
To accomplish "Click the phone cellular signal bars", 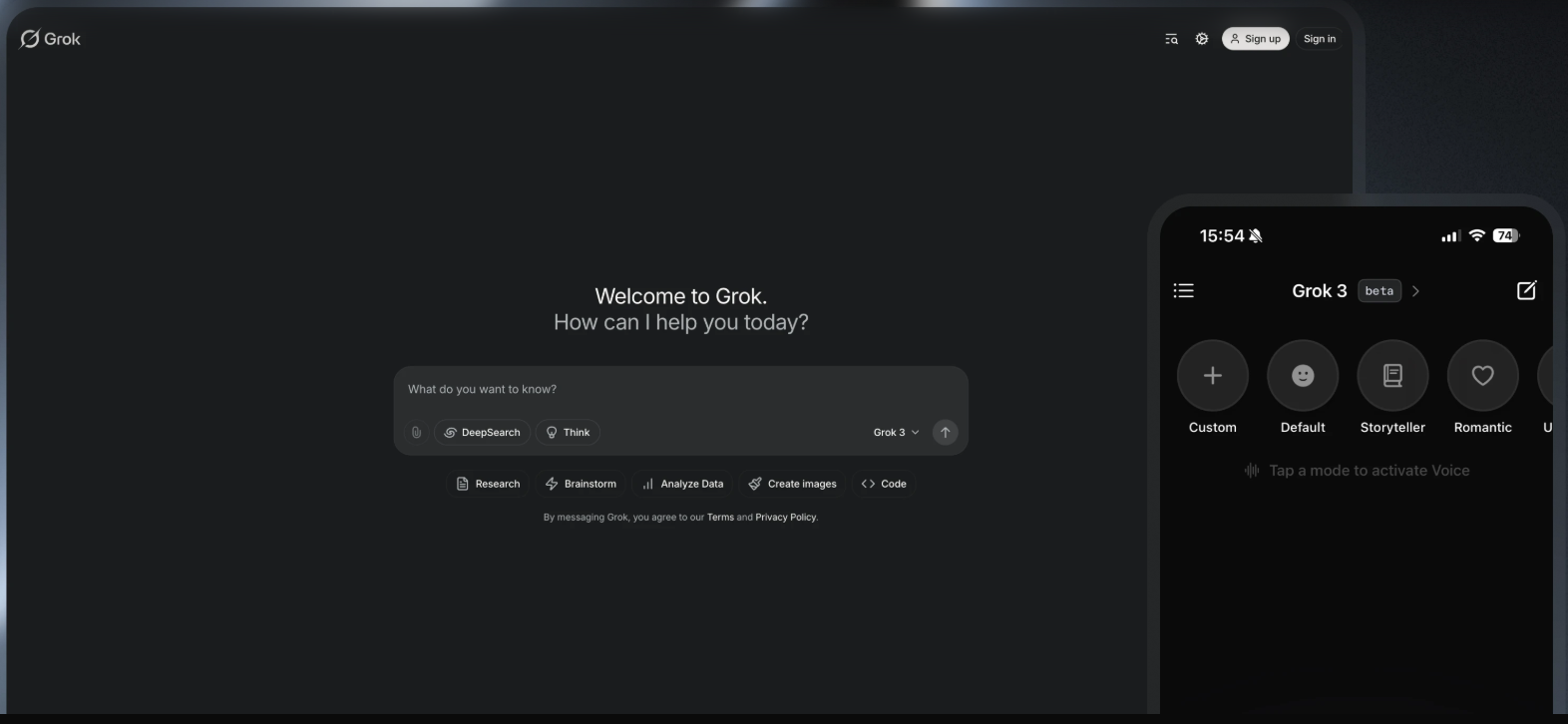I will point(1451,236).
